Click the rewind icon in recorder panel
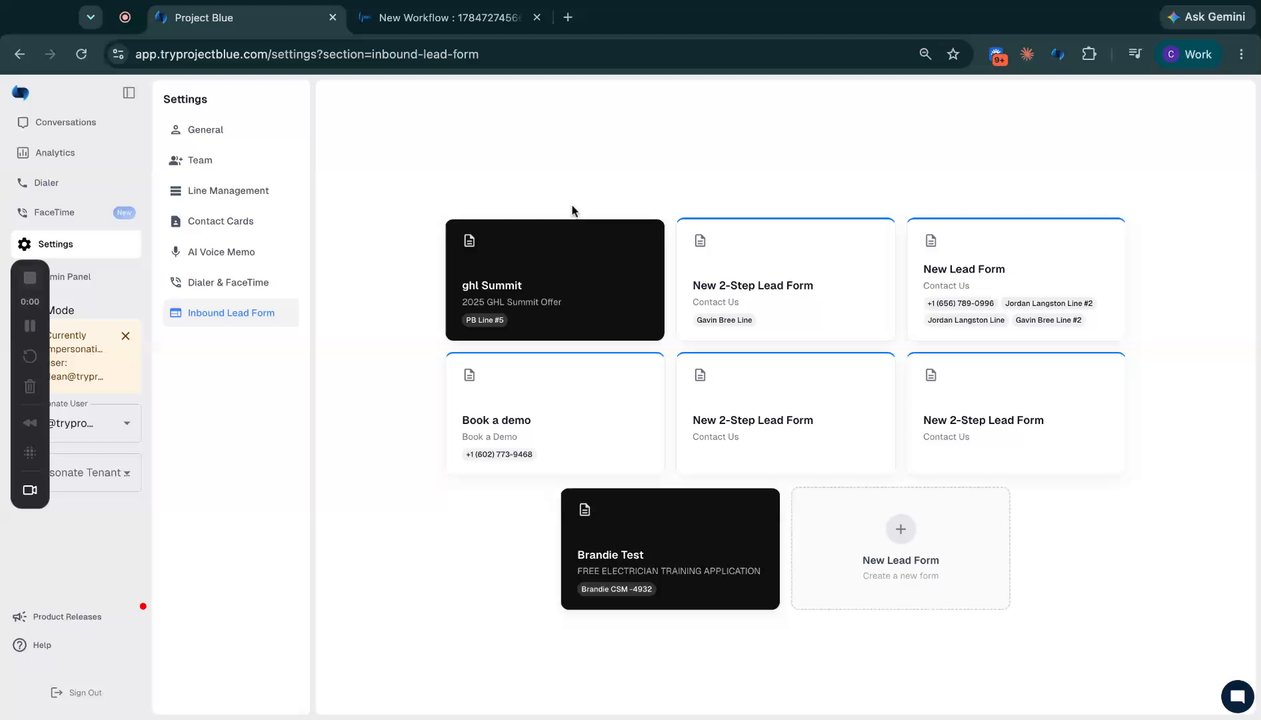The width and height of the screenshot is (1261, 720). pos(30,423)
